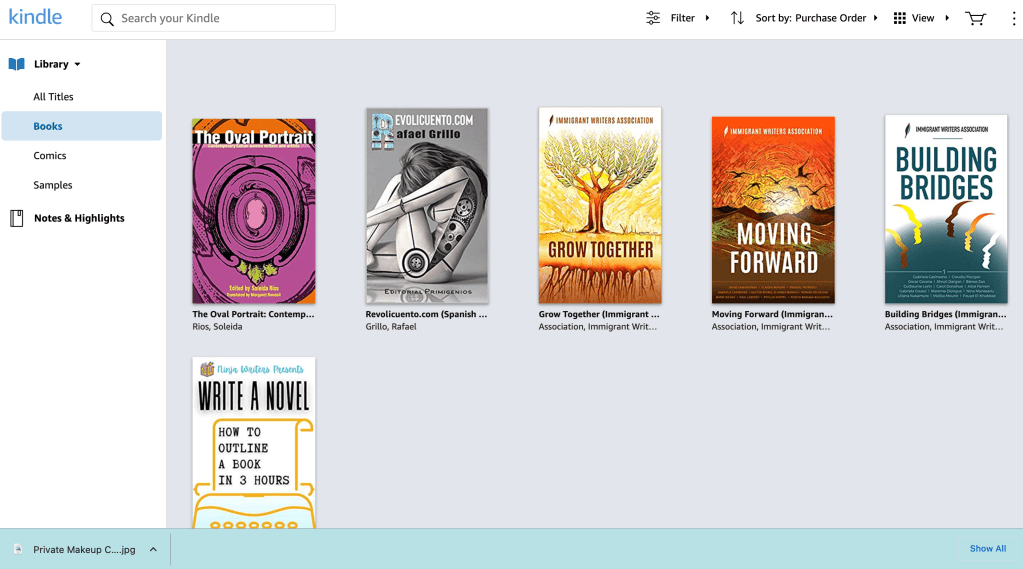Expand the Library dropdown arrow
This screenshot has height=569, width=1023.
pos(78,65)
